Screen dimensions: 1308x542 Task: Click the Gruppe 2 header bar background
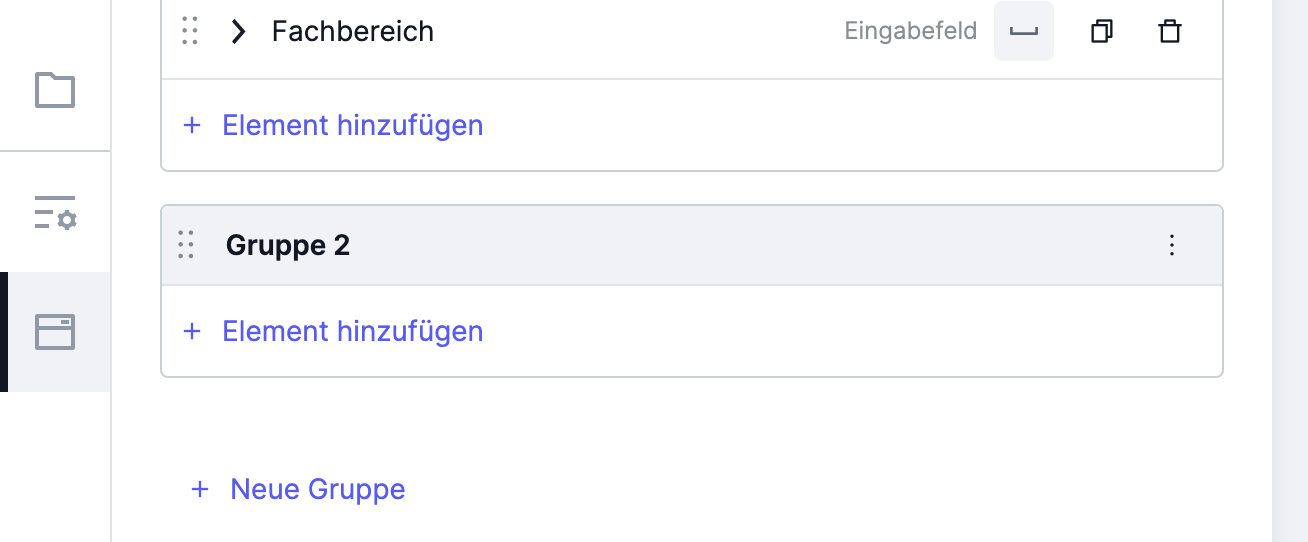[x=692, y=245]
